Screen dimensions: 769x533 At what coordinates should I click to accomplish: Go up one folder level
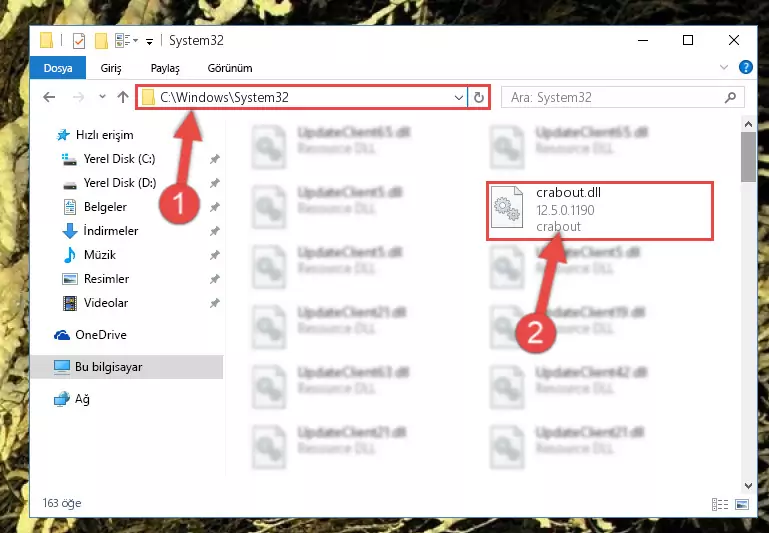click(123, 97)
